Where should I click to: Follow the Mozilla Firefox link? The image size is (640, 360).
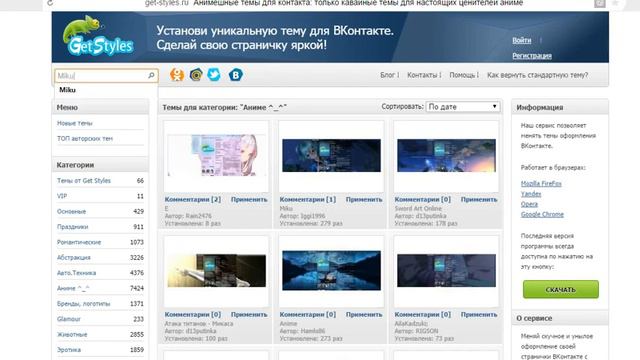[541, 184]
